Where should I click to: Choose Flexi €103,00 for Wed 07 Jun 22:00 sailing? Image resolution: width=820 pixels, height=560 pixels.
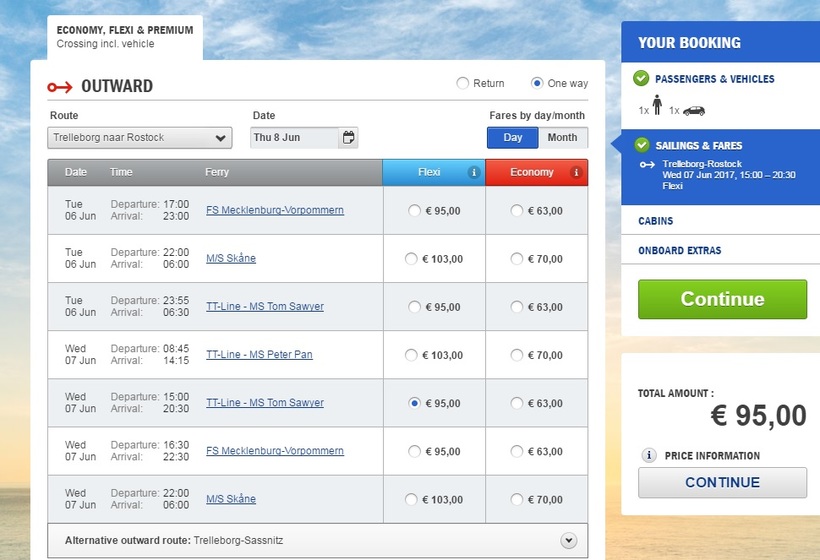[411, 499]
